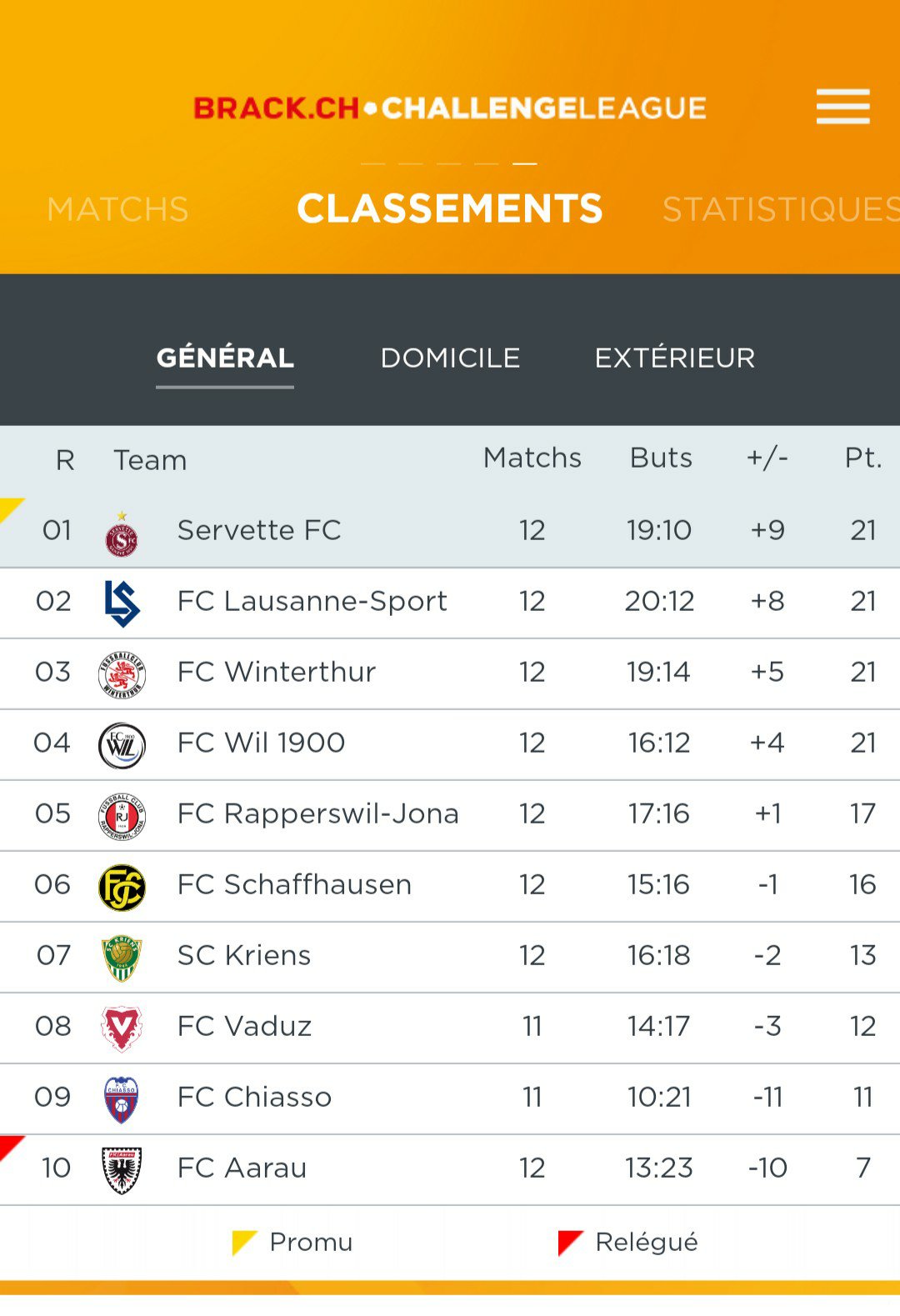Switch to the Matchs tab
Screen dimensions: 900x1316
pyautogui.click(x=117, y=209)
